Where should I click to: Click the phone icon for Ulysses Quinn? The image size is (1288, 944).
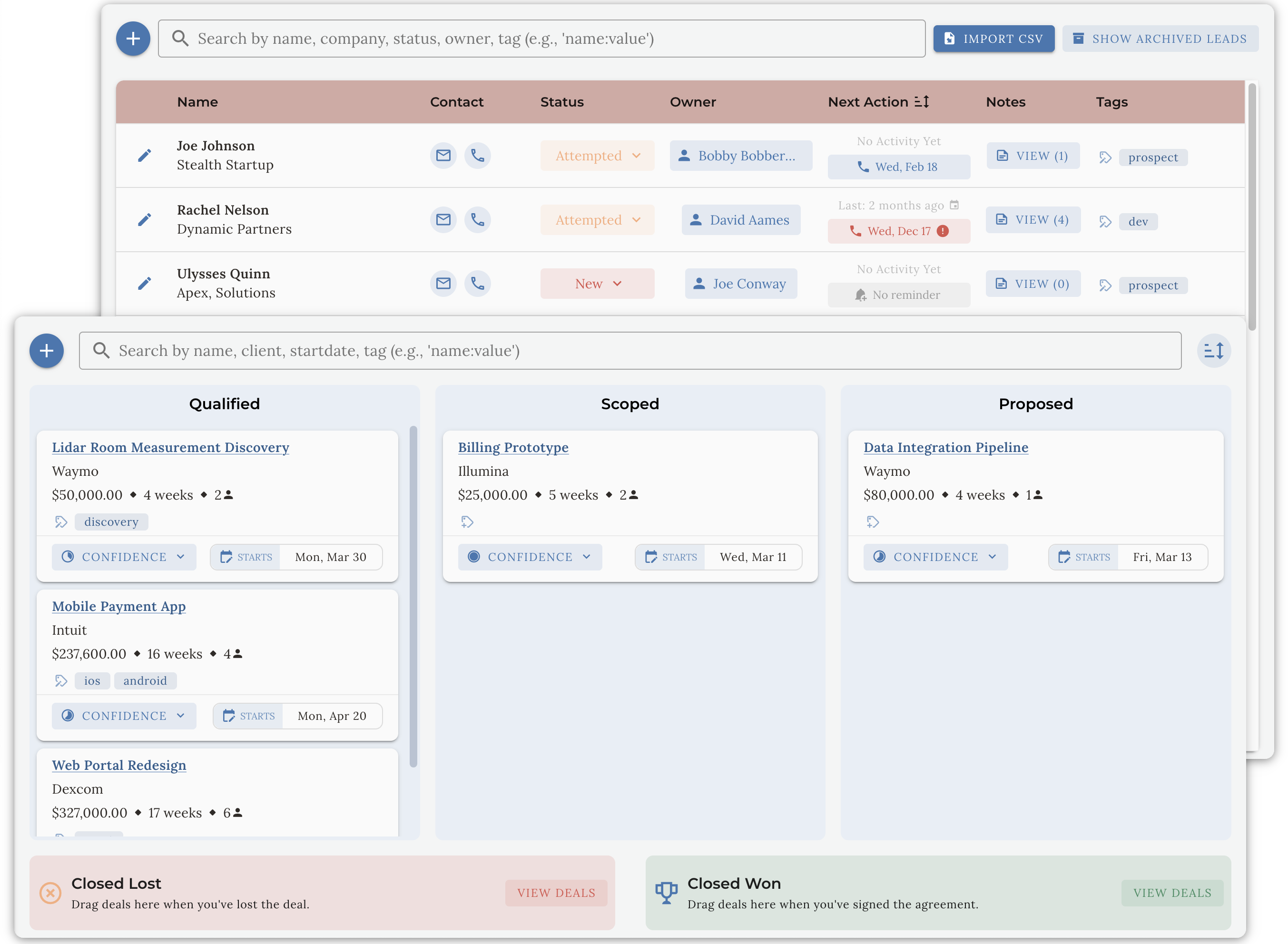(x=478, y=283)
